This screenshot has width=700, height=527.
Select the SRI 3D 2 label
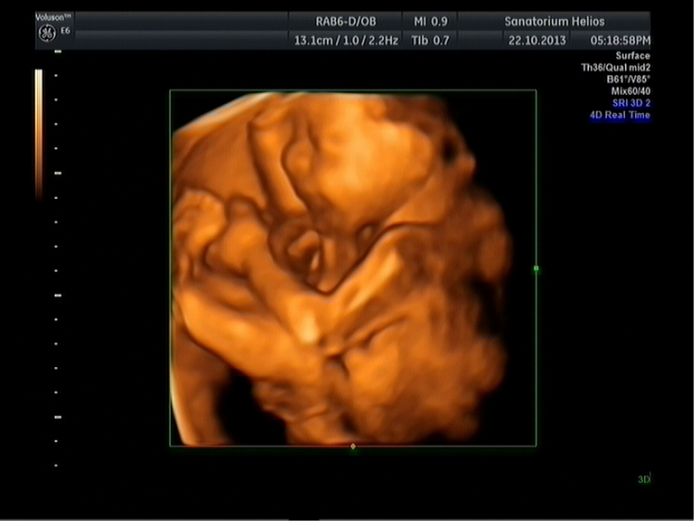(625, 104)
